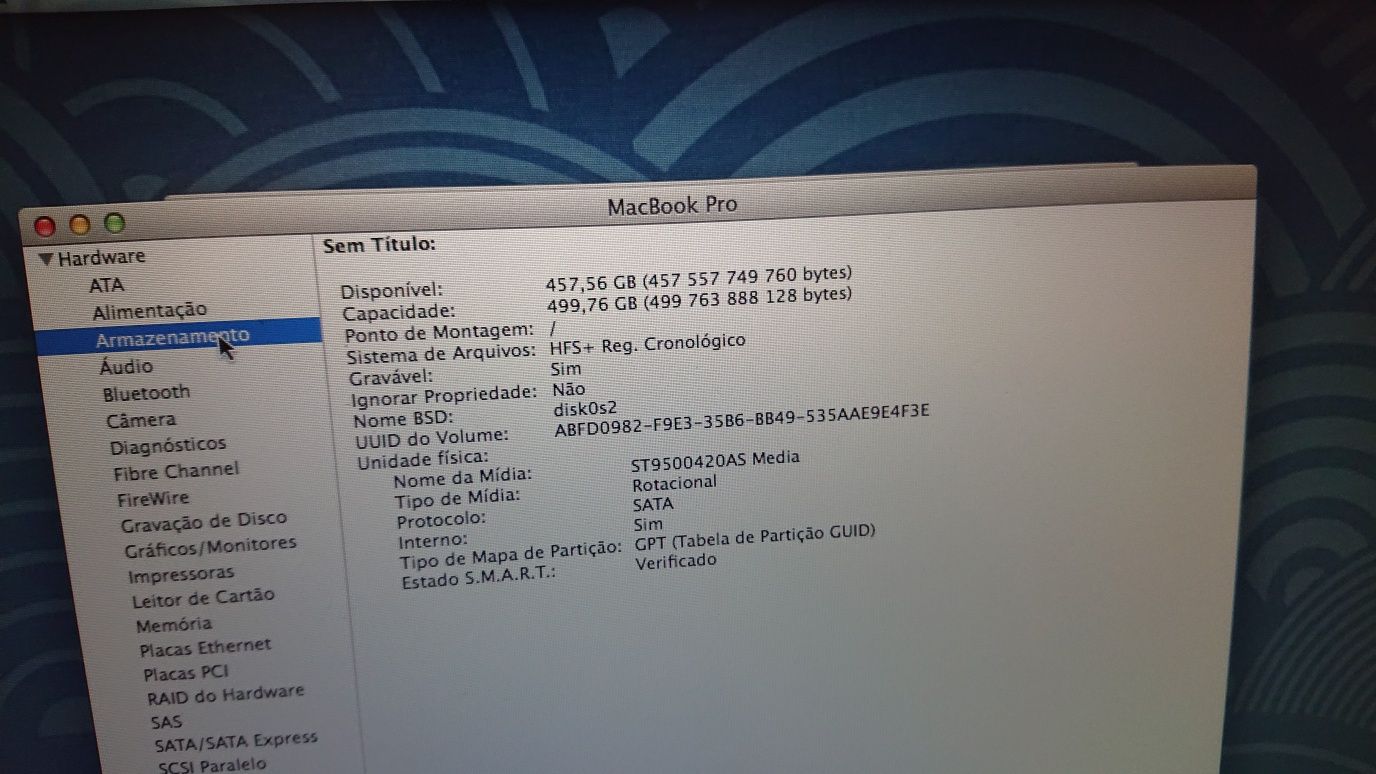Select SATA/SATA Express in the sidebar
This screenshot has width=1376, height=774.
click(236, 742)
